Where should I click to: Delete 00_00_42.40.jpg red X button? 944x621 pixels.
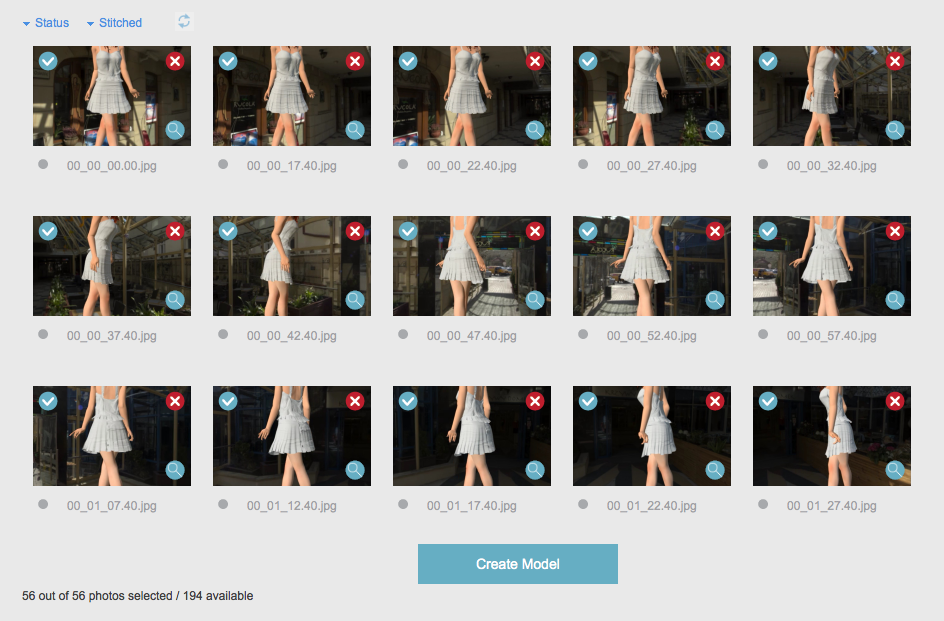(355, 231)
